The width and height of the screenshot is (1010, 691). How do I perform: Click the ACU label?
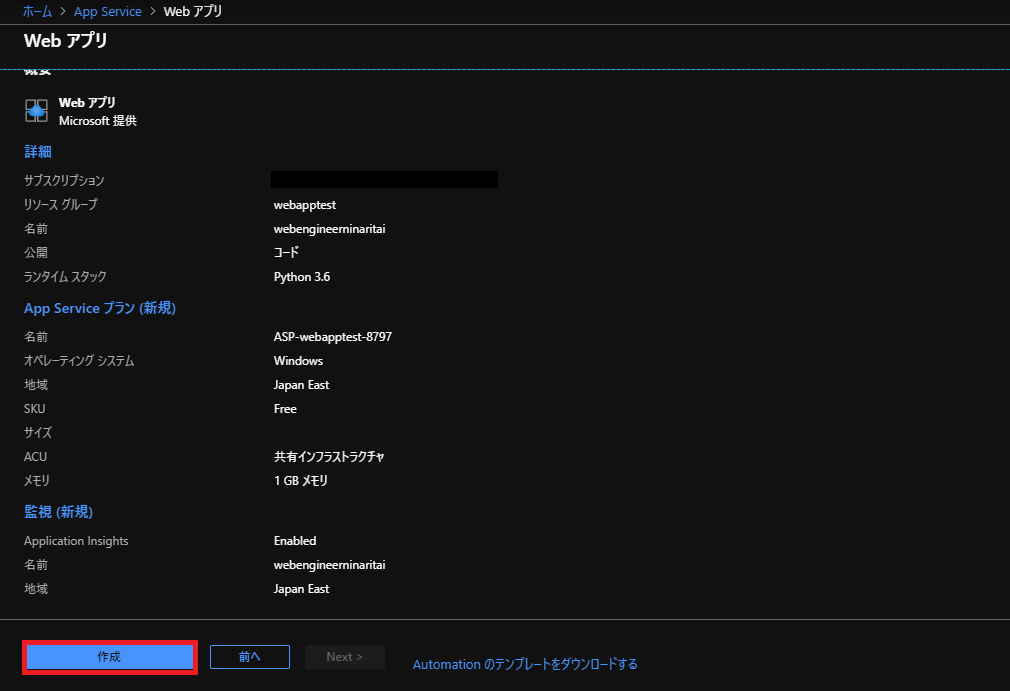(x=35, y=457)
